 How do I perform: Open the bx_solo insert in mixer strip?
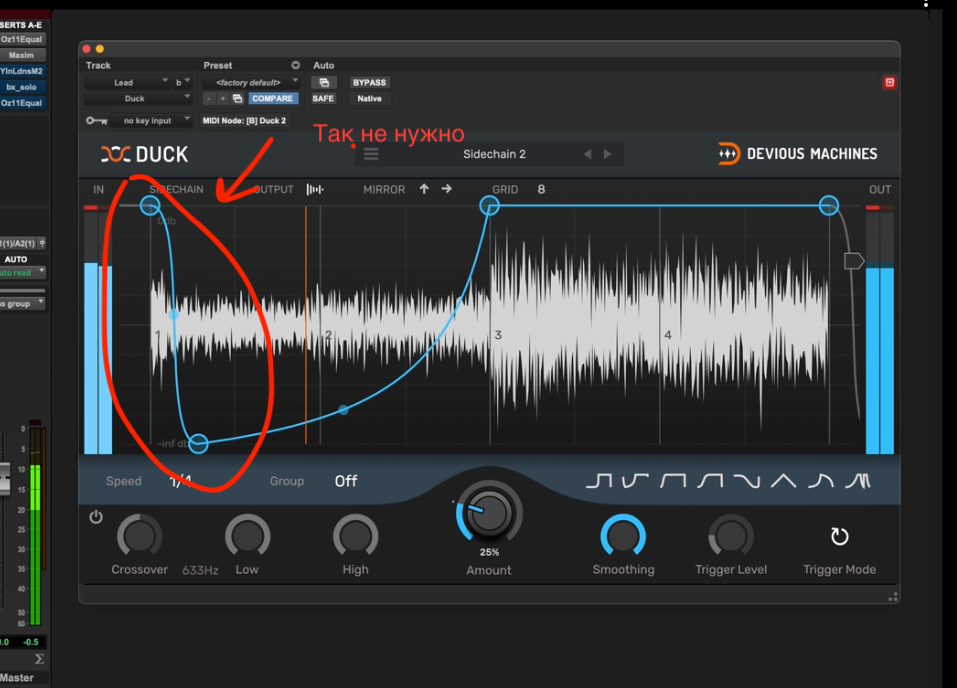tap(23, 87)
